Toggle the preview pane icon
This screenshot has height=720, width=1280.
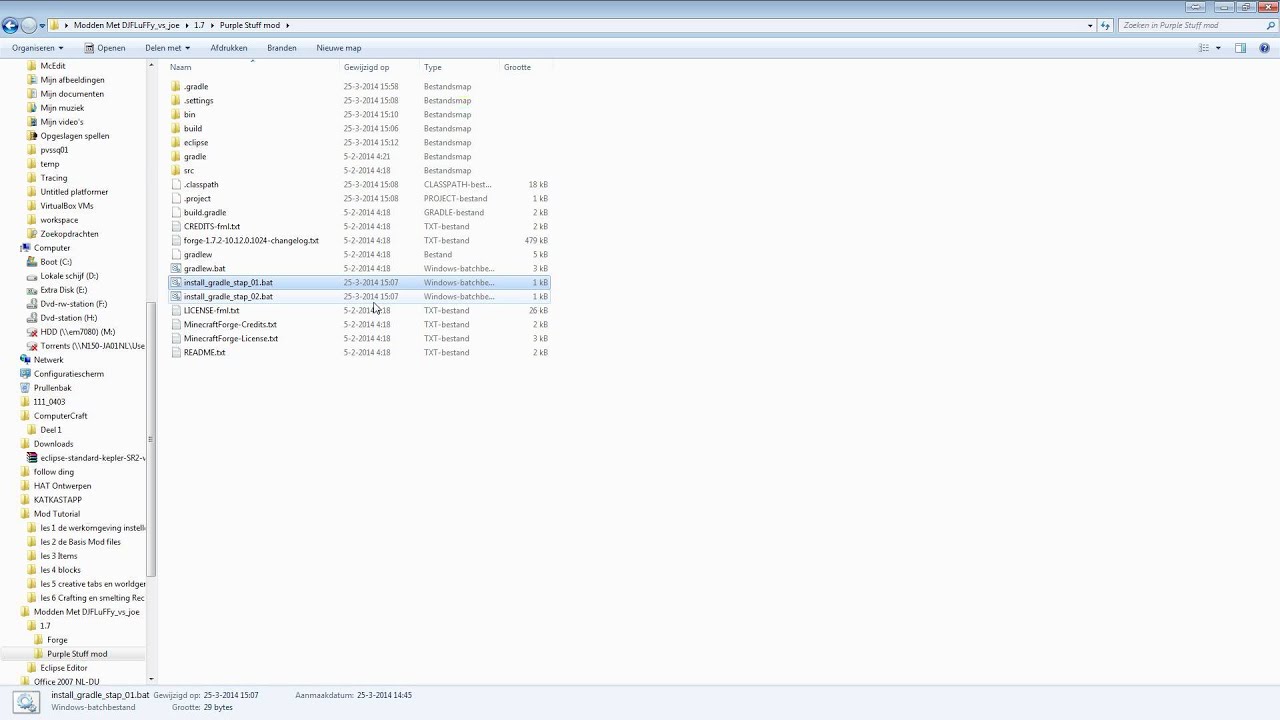coord(1240,48)
